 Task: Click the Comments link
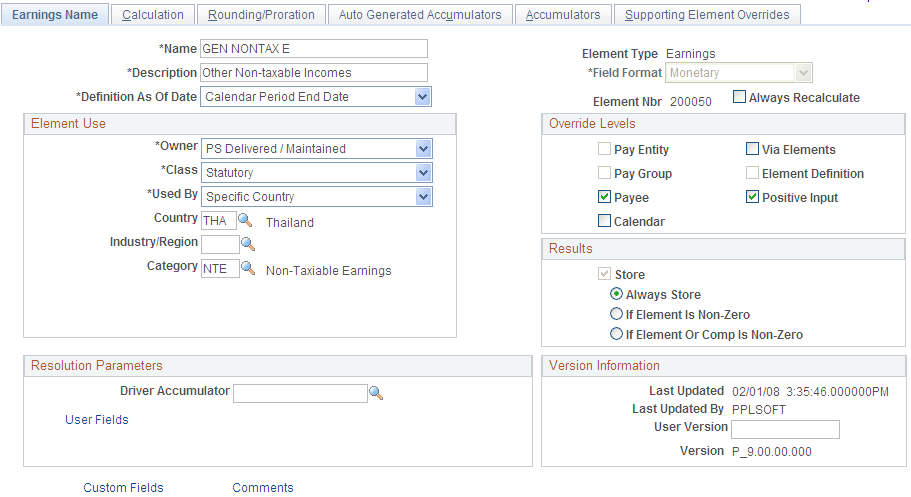[263, 488]
